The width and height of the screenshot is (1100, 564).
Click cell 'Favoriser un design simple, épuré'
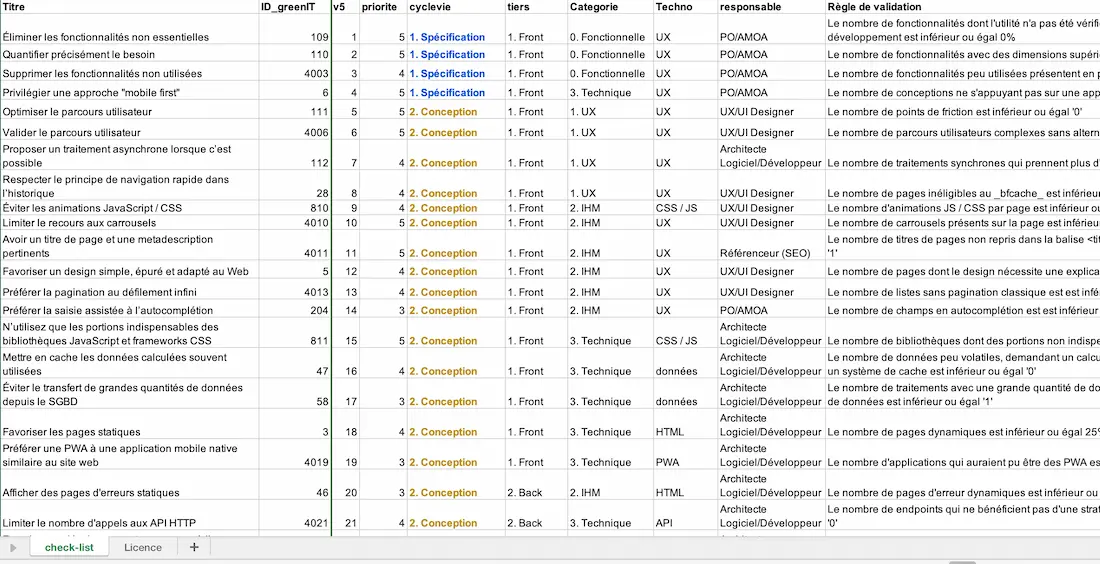[130, 270]
